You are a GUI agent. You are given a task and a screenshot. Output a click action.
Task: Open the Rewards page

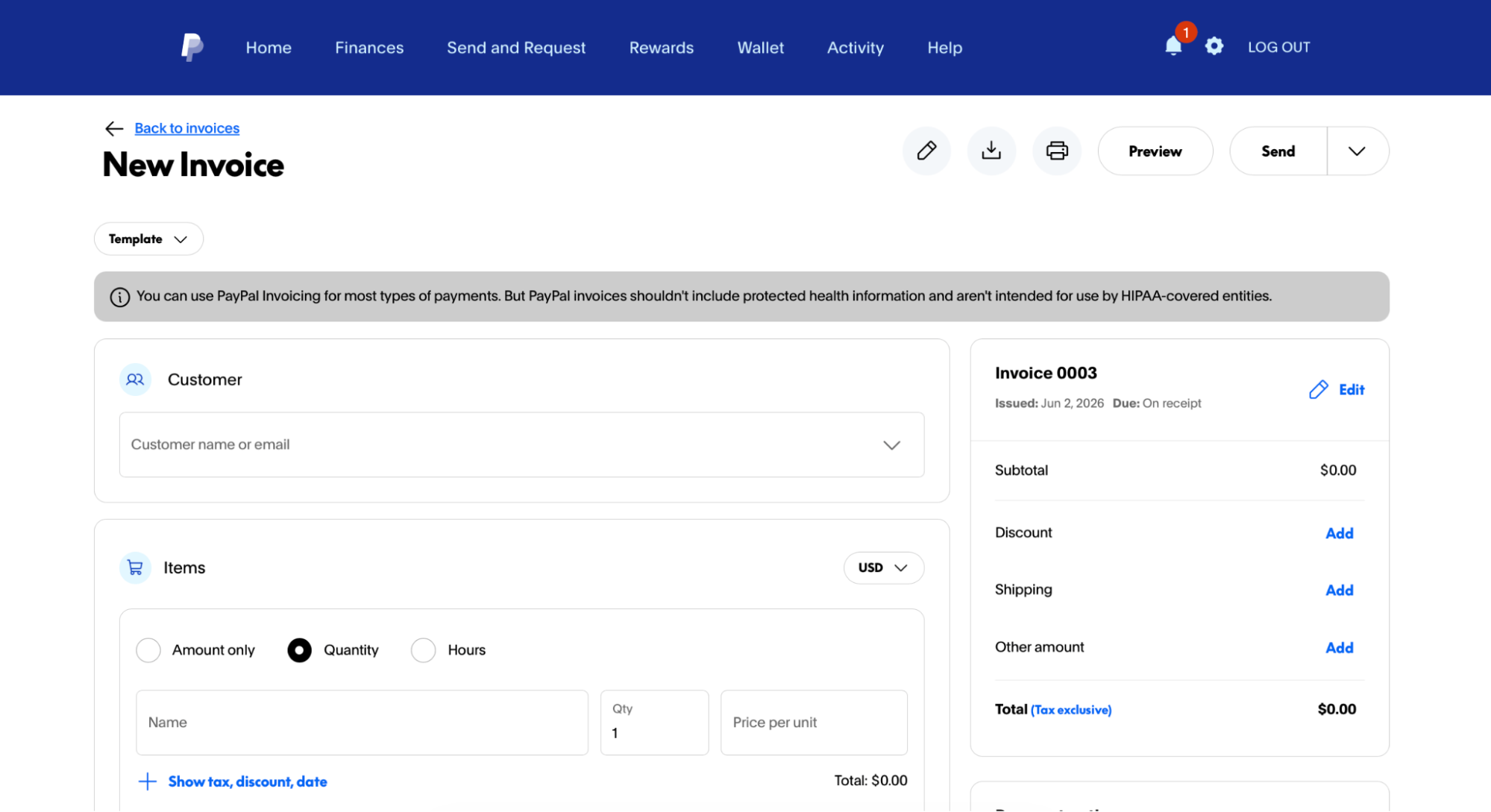(x=661, y=47)
